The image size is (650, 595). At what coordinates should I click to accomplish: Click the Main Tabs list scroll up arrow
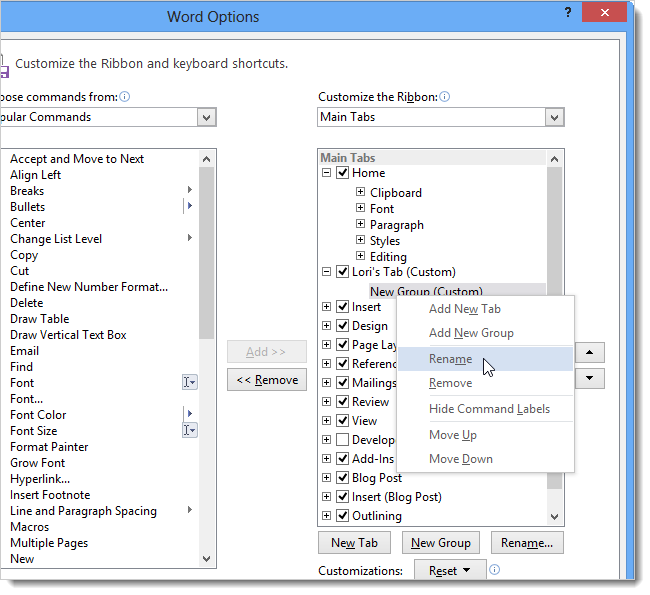coord(554,159)
